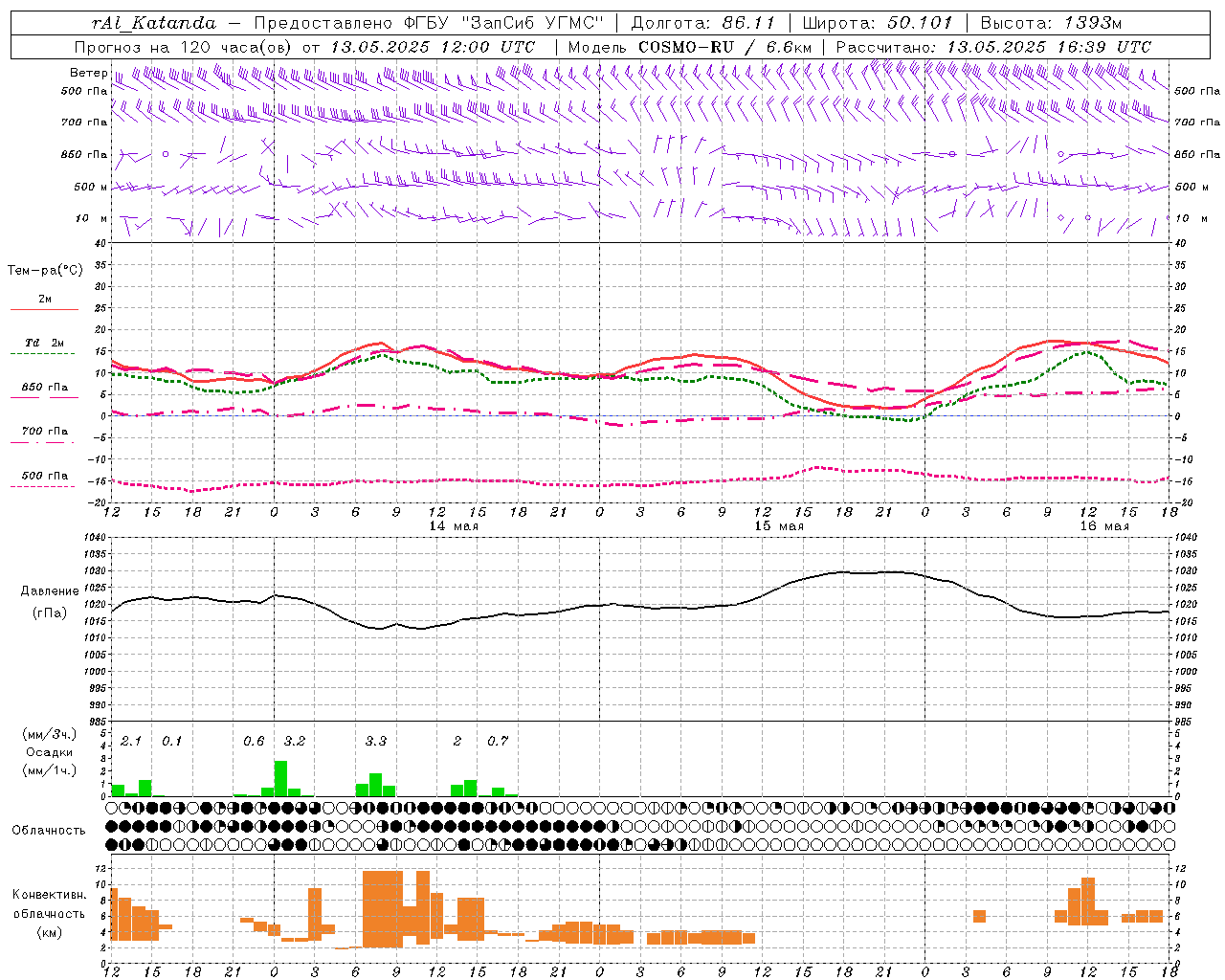The height and width of the screenshot is (980, 1225).
Task: Select the forecast start time 13.05.2025 12:00 UTC
Action: pyautogui.click(x=432, y=47)
